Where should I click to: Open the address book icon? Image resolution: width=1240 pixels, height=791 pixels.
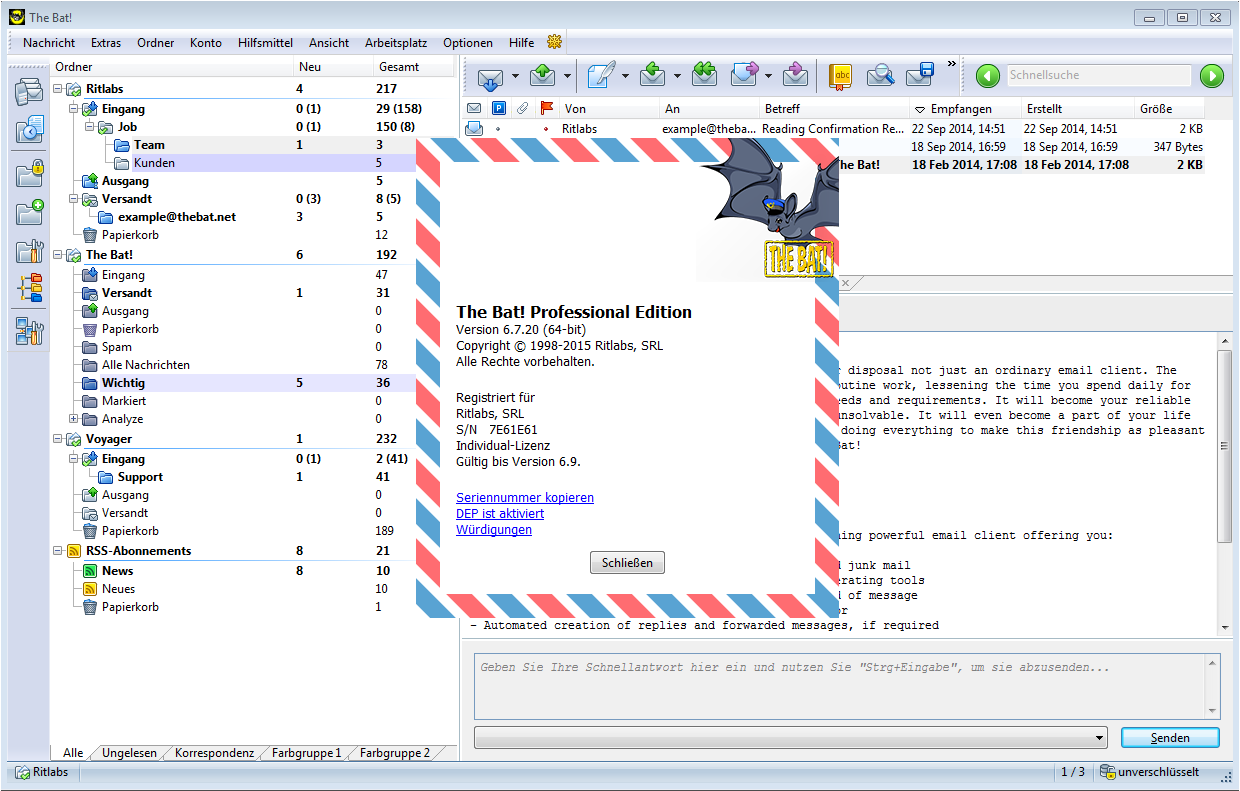point(841,76)
